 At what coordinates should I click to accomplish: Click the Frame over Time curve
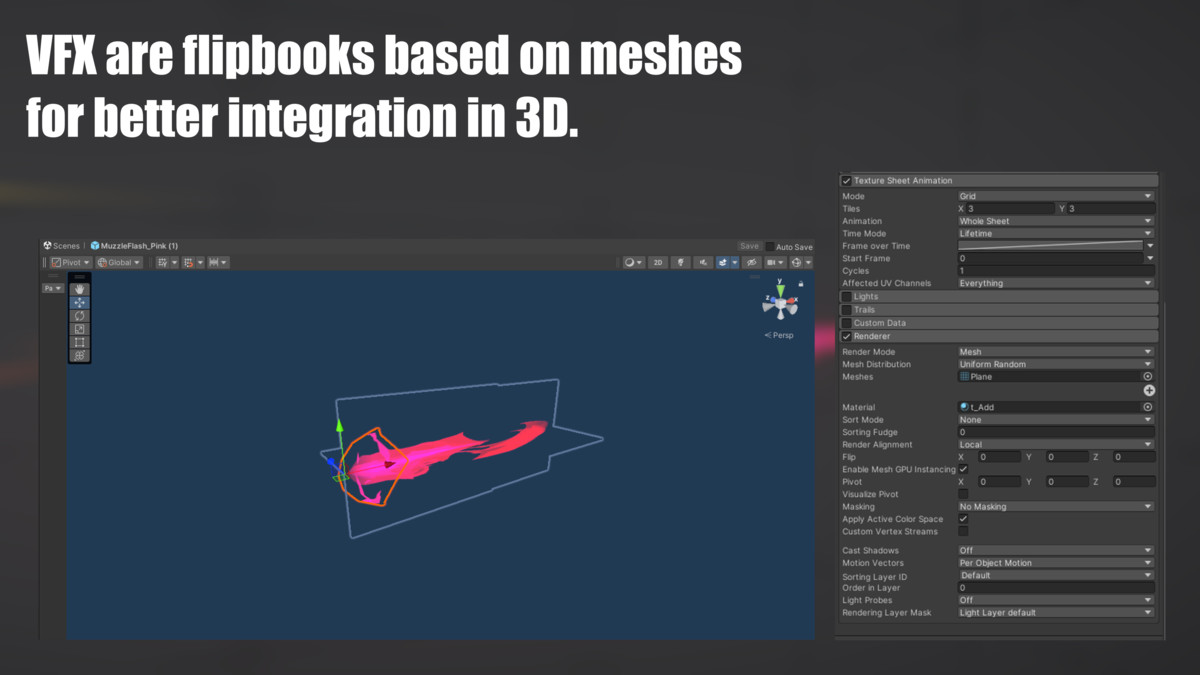pos(1050,246)
